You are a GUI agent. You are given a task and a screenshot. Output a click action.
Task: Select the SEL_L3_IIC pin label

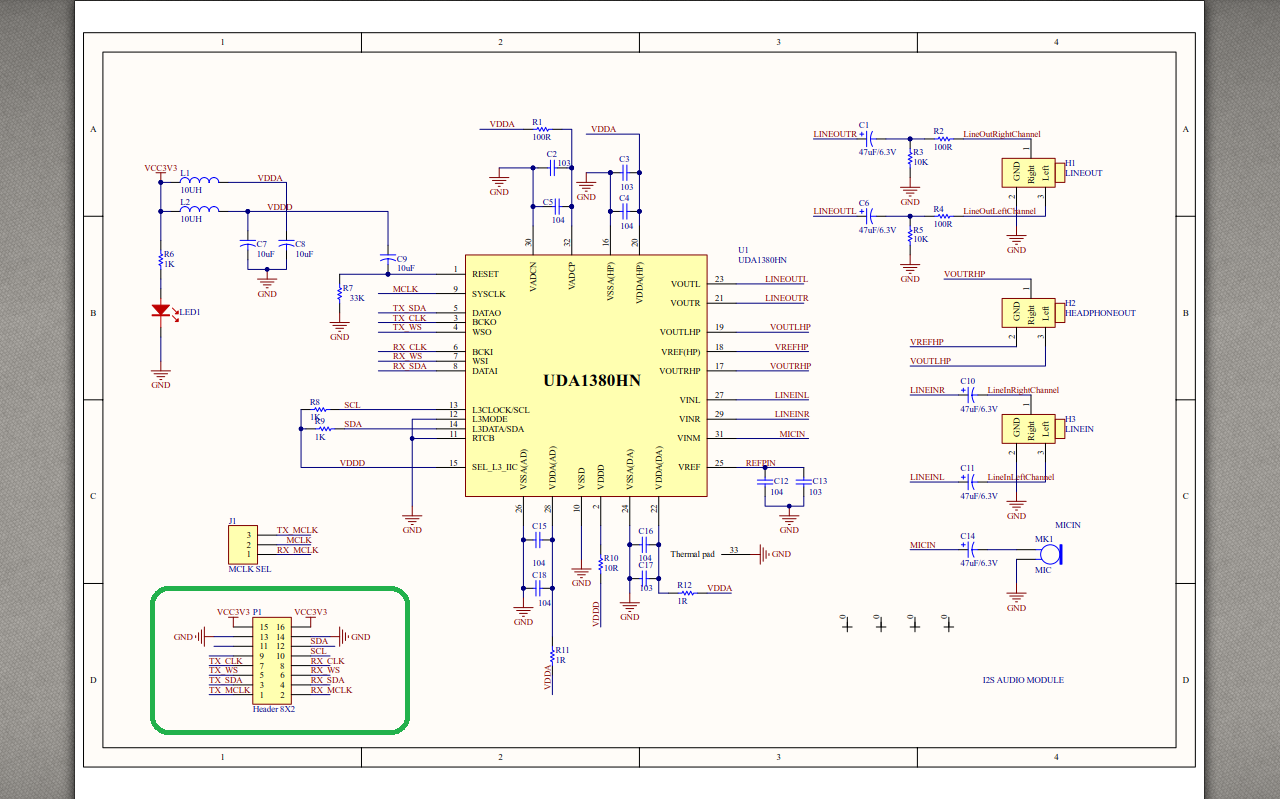(x=494, y=465)
